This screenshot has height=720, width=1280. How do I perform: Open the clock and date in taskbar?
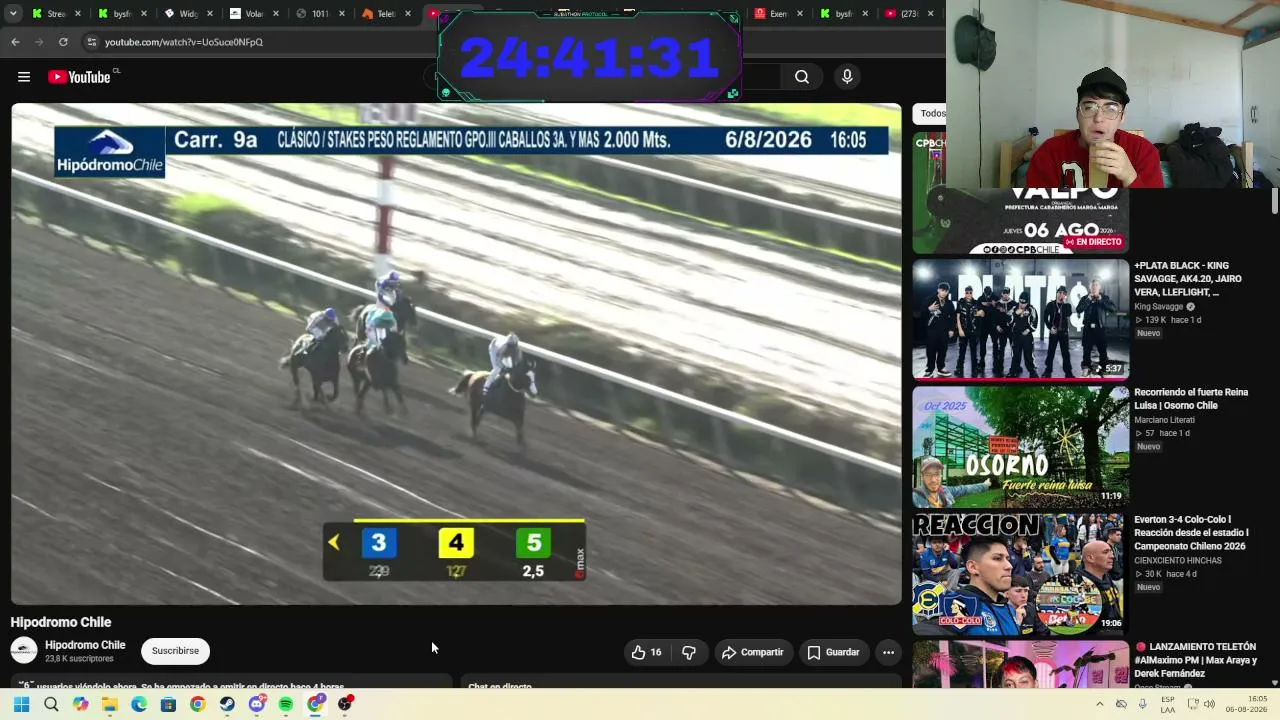[1246, 704]
